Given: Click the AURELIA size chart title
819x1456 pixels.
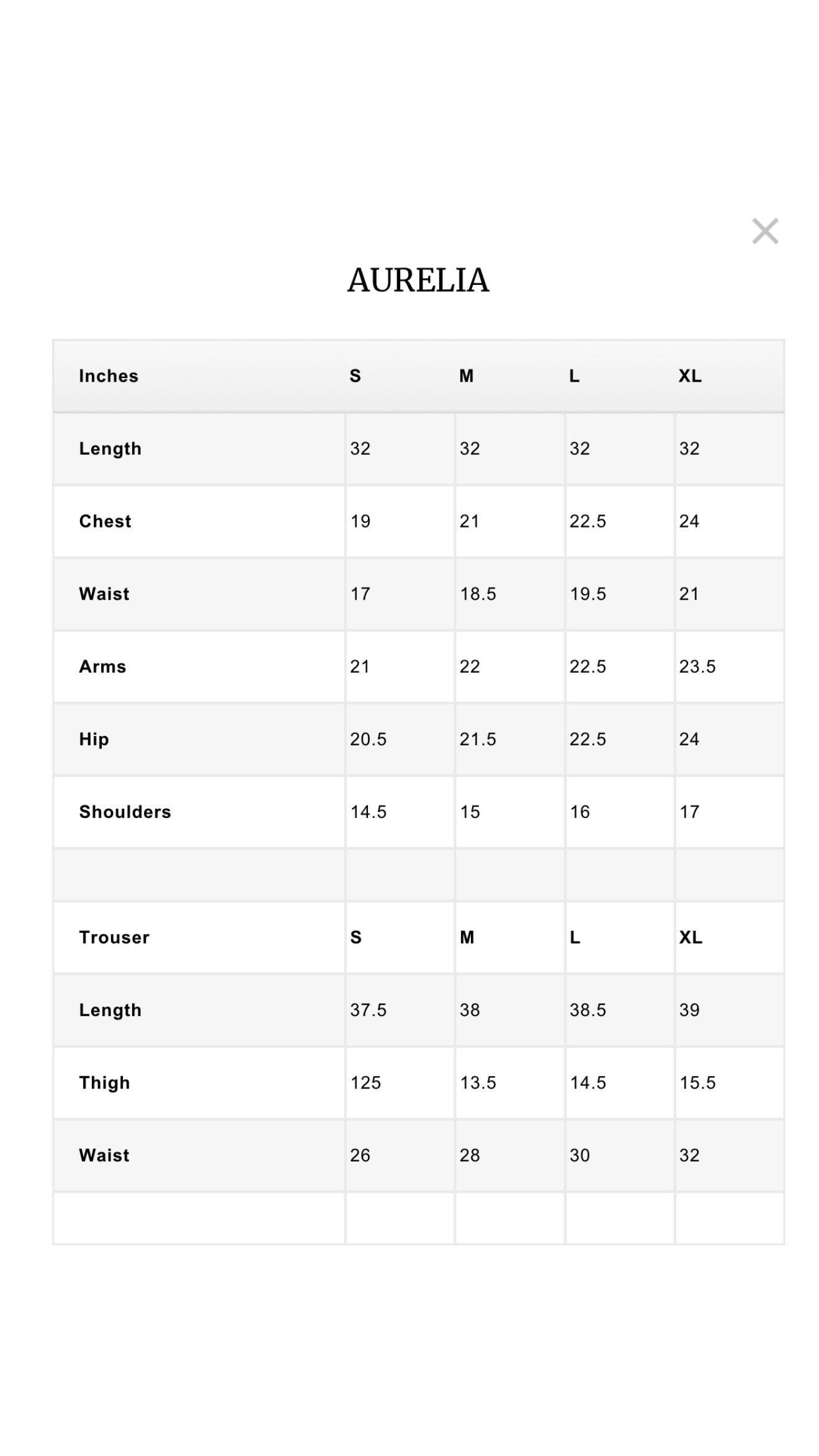Looking at the screenshot, I should [418, 281].
